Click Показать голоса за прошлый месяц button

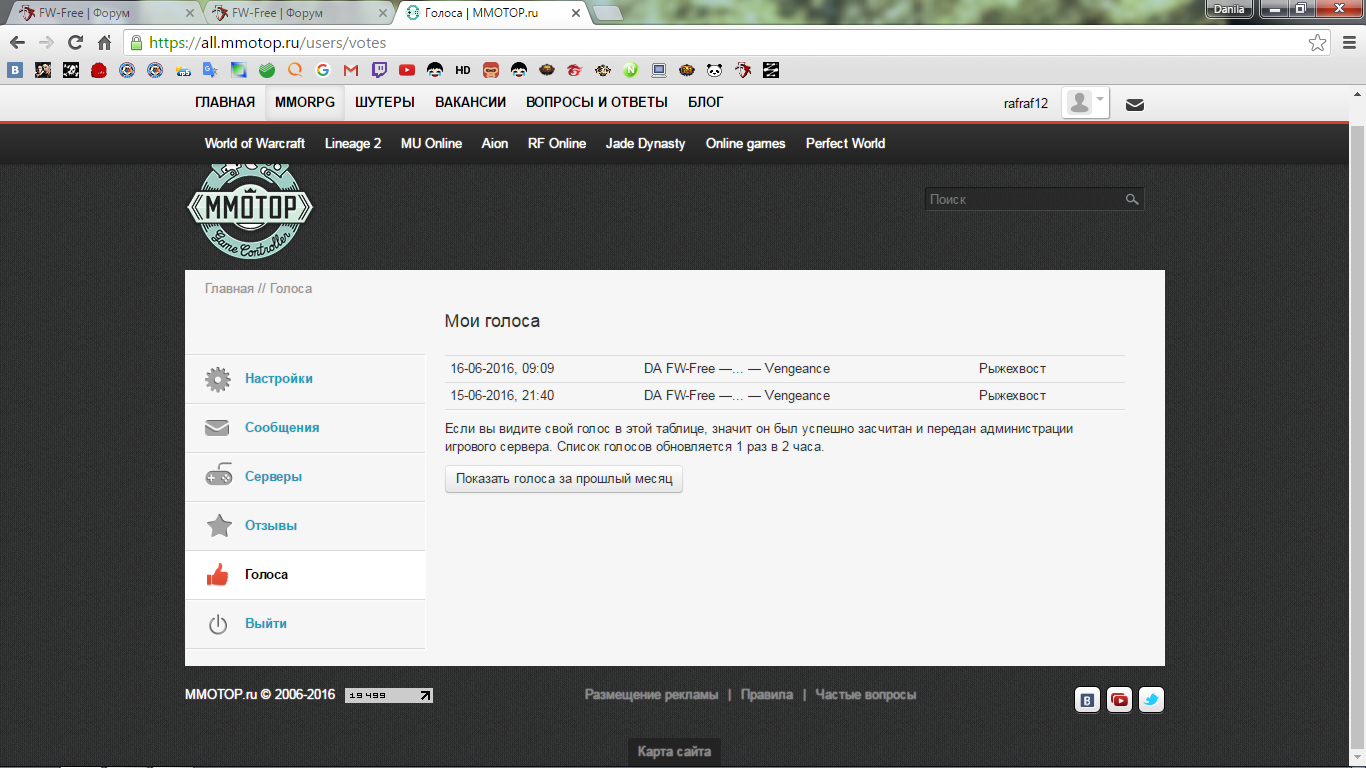[564, 479]
